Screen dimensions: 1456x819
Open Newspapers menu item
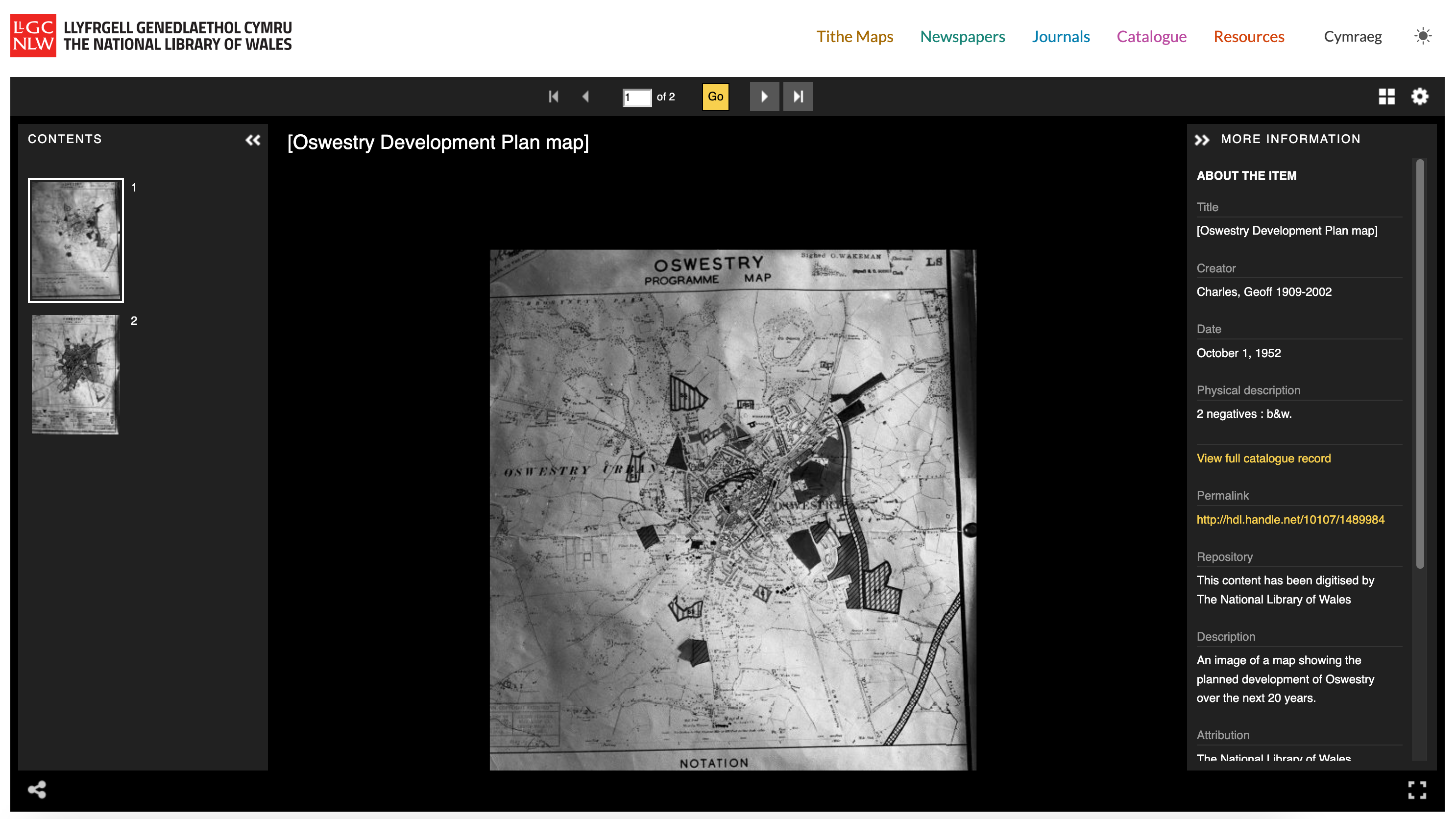pyautogui.click(x=963, y=37)
